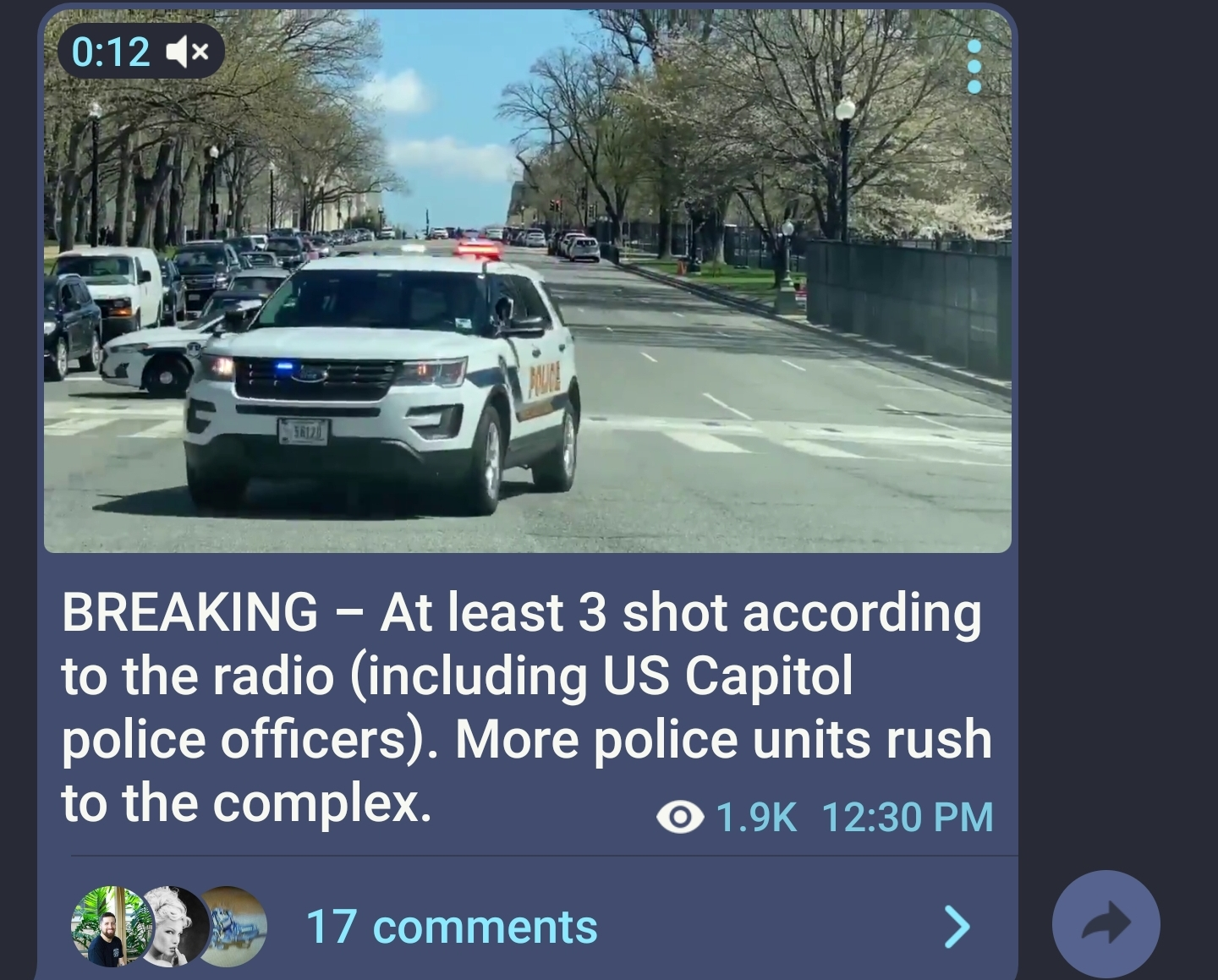Click the parked white van in video
The image size is (1218, 980).
point(108,287)
